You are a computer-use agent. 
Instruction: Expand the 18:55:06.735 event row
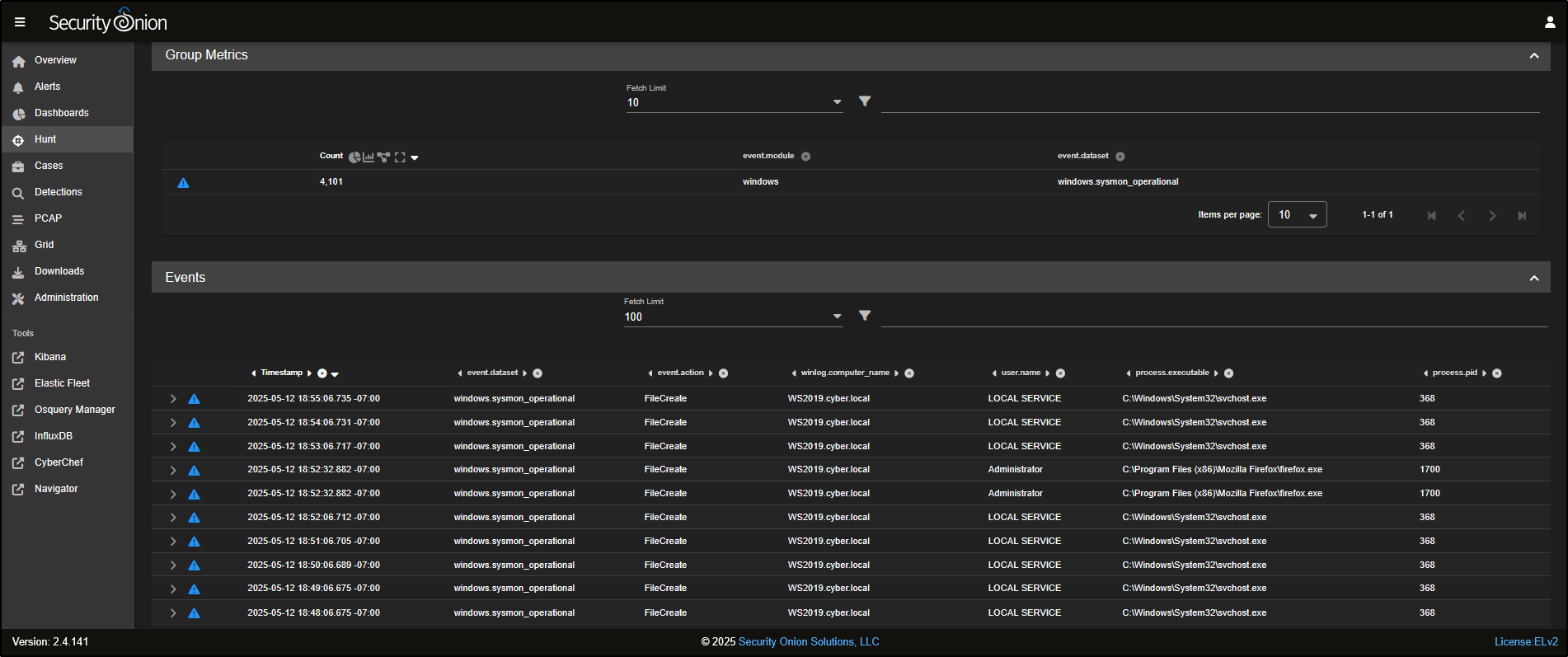(173, 399)
